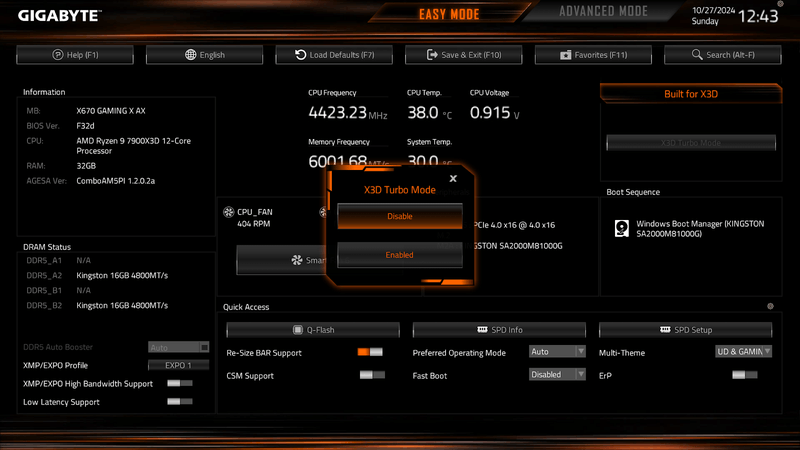
Task: Click the BIOS Ver. F32d entry
Action: [60, 126]
